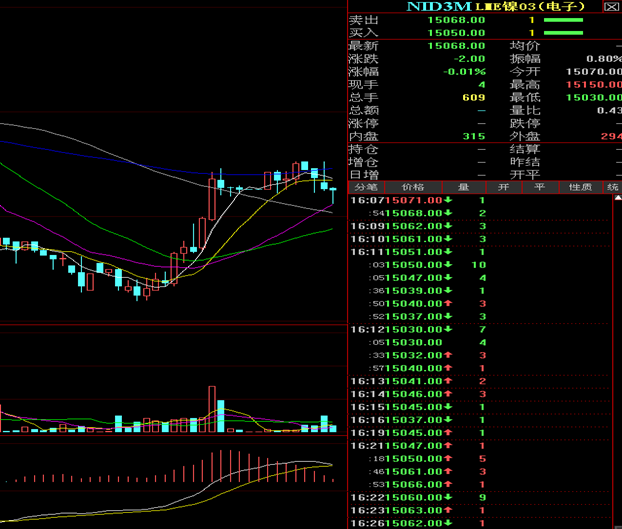Image resolution: width=622 pixels, height=529 pixels.
Task: Click the tallest red volume bar
Action: pos(212,409)
